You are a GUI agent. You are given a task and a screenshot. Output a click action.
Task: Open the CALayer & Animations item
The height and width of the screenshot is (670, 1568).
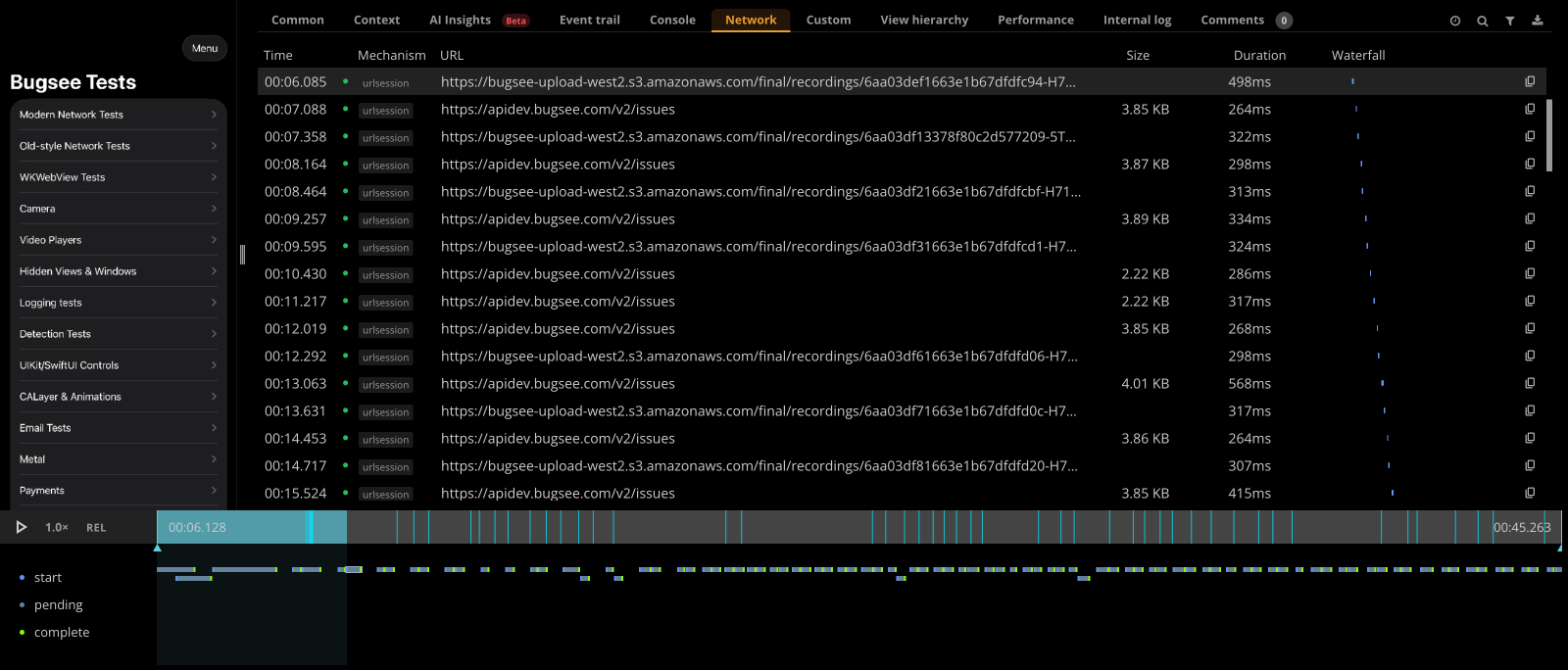coord(119,397)
